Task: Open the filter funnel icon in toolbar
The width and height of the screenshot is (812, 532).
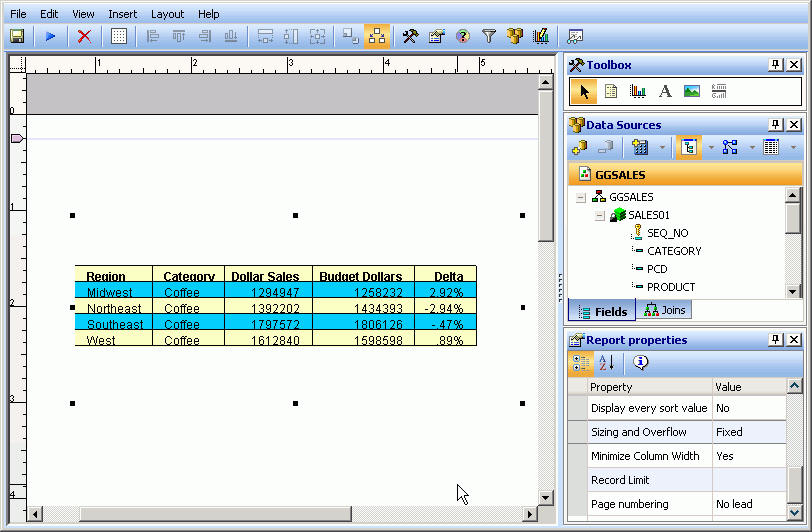Action: click(x=489, y=36)
